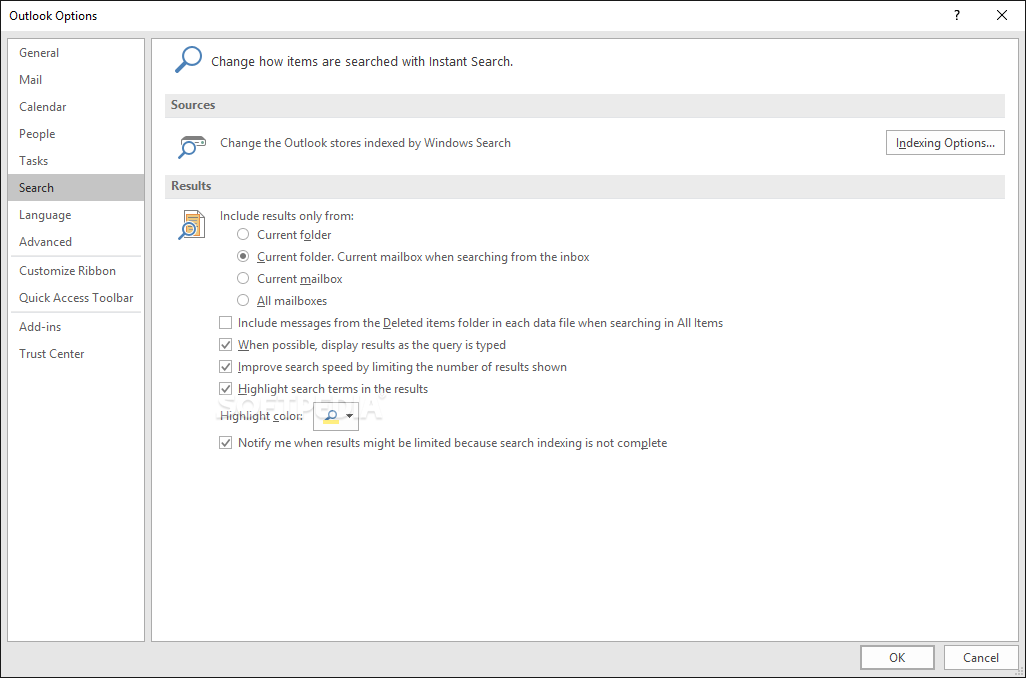Open Quick Access Toolbar settings
The height and width of the screenshot is (678, 1026).
76,298
